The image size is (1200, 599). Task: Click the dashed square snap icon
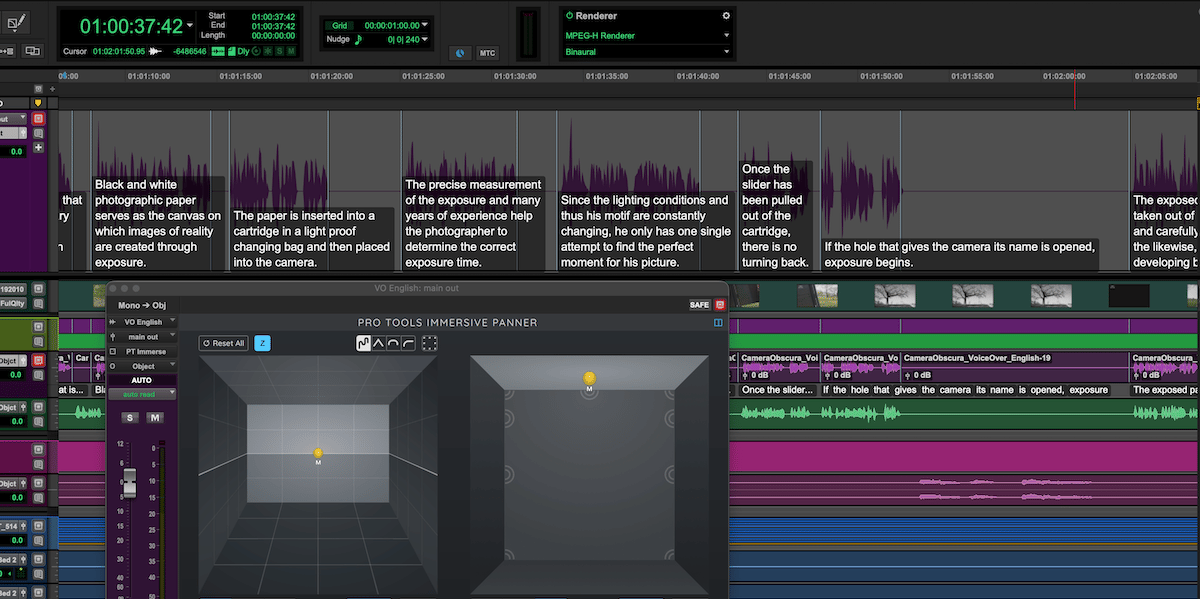[x=430, y=343]
